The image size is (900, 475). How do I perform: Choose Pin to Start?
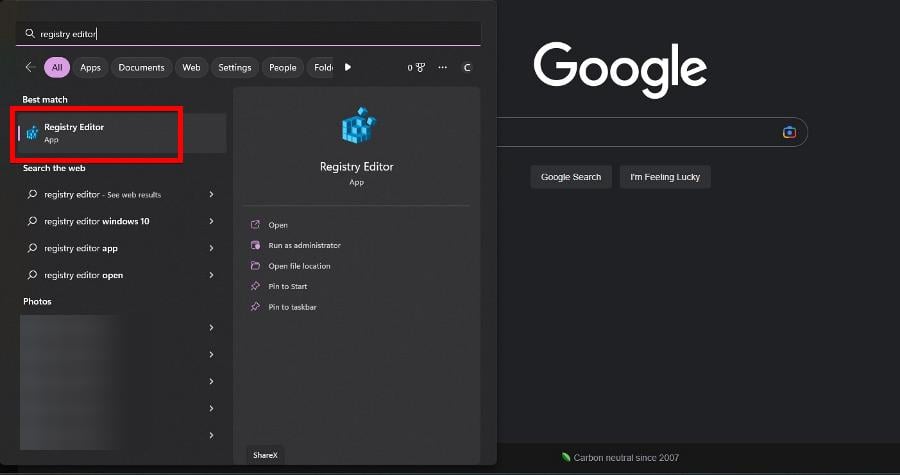[288, 286]
